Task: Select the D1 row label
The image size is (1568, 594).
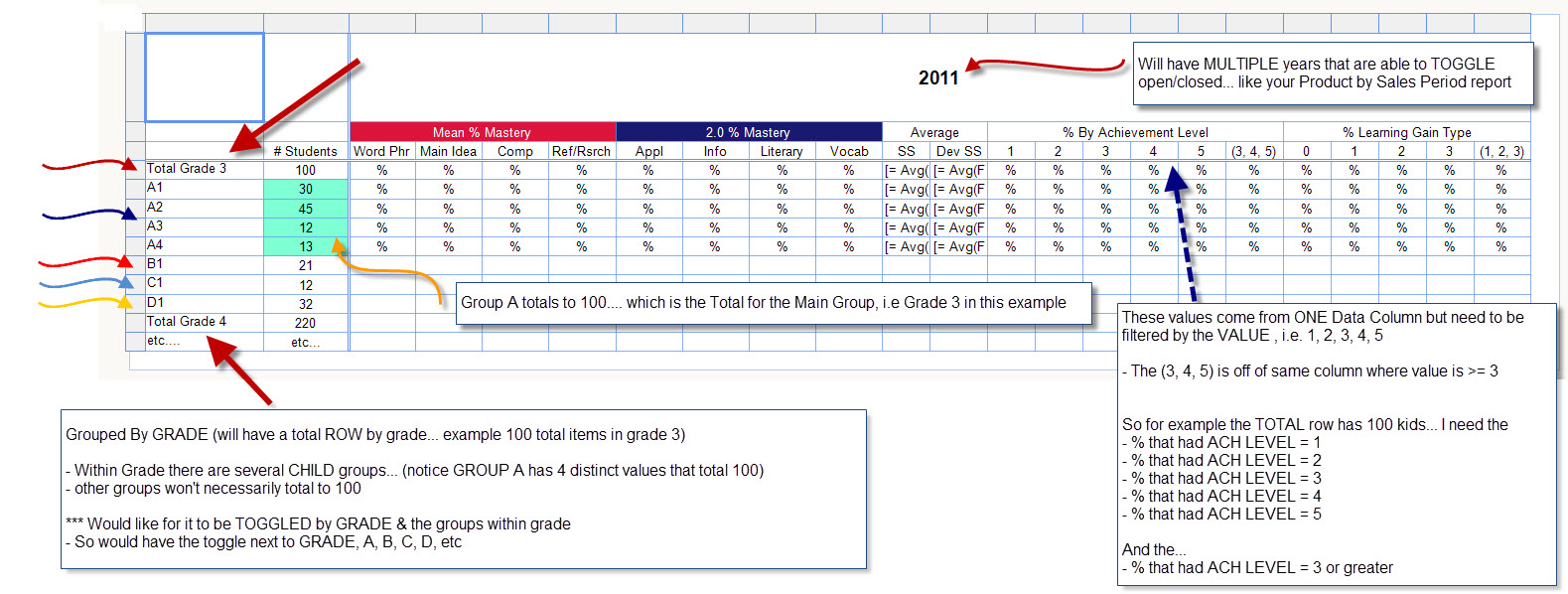Action: coord(205,303)
